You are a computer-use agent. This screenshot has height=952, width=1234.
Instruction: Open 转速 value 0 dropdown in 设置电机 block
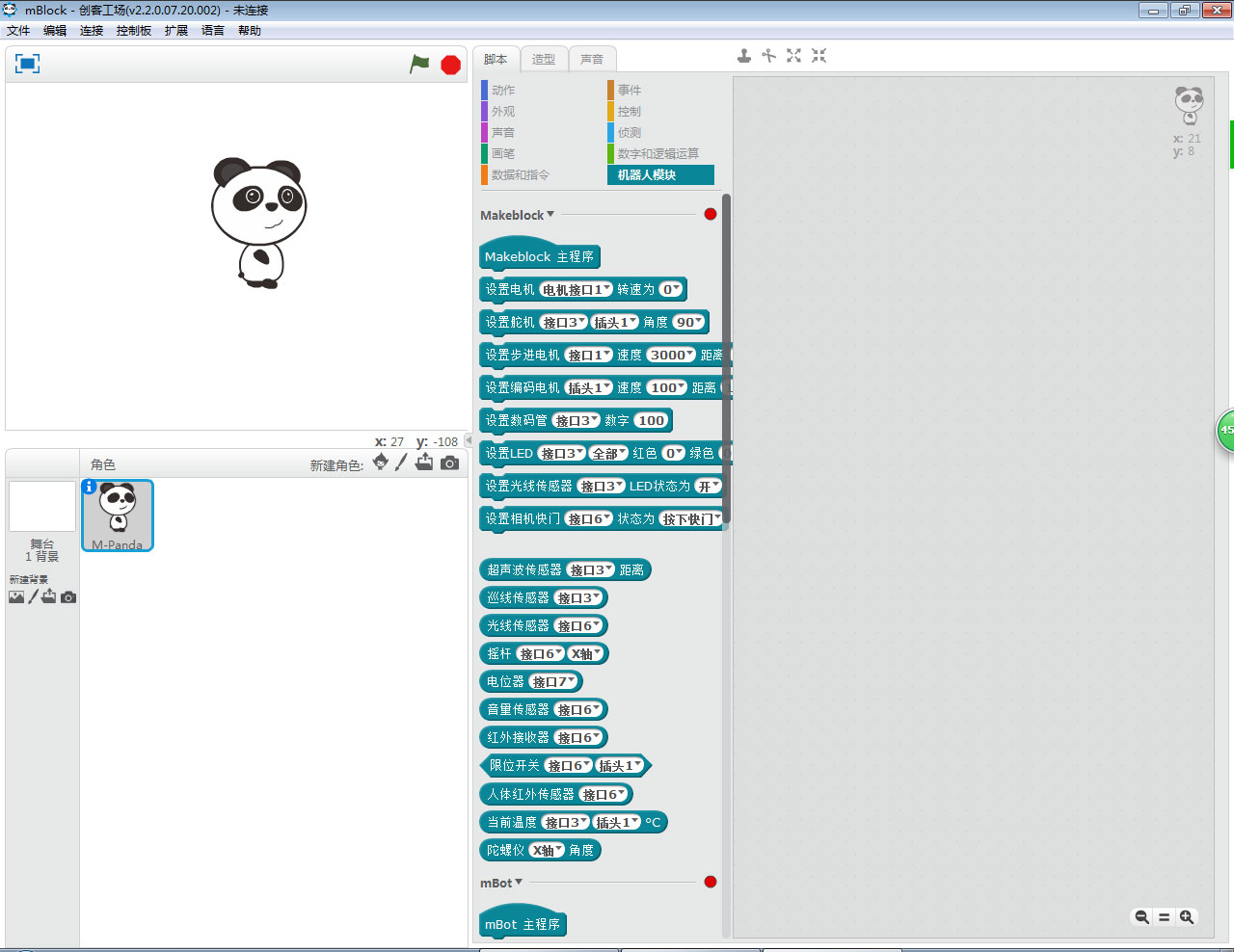pos(671,289)
